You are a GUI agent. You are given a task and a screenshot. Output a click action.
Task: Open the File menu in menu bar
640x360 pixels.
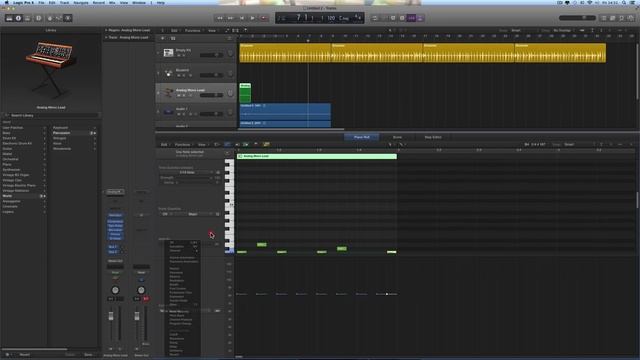coord(41,2)
